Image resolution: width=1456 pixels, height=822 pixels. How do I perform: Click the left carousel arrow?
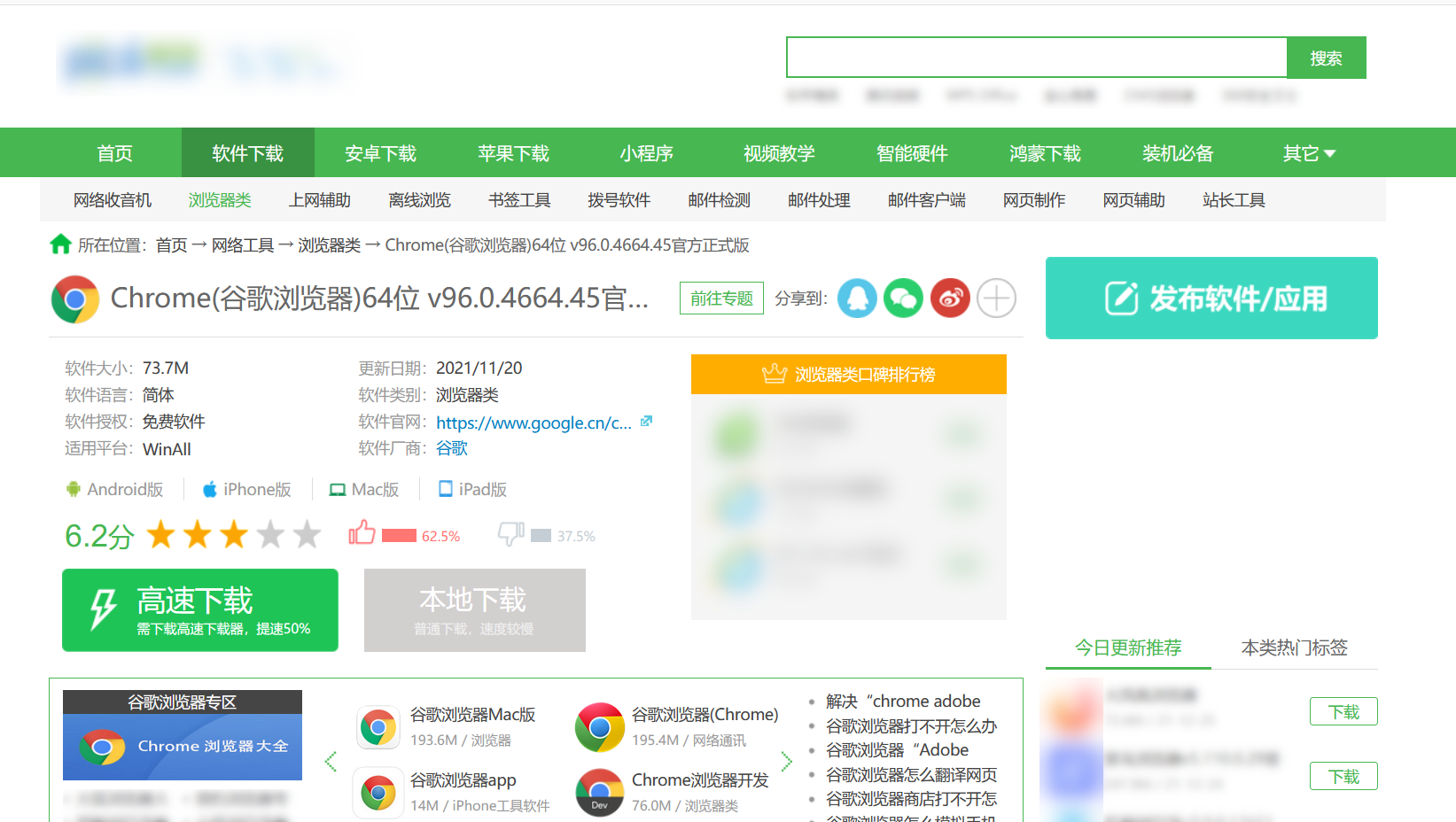pos(331,760)
